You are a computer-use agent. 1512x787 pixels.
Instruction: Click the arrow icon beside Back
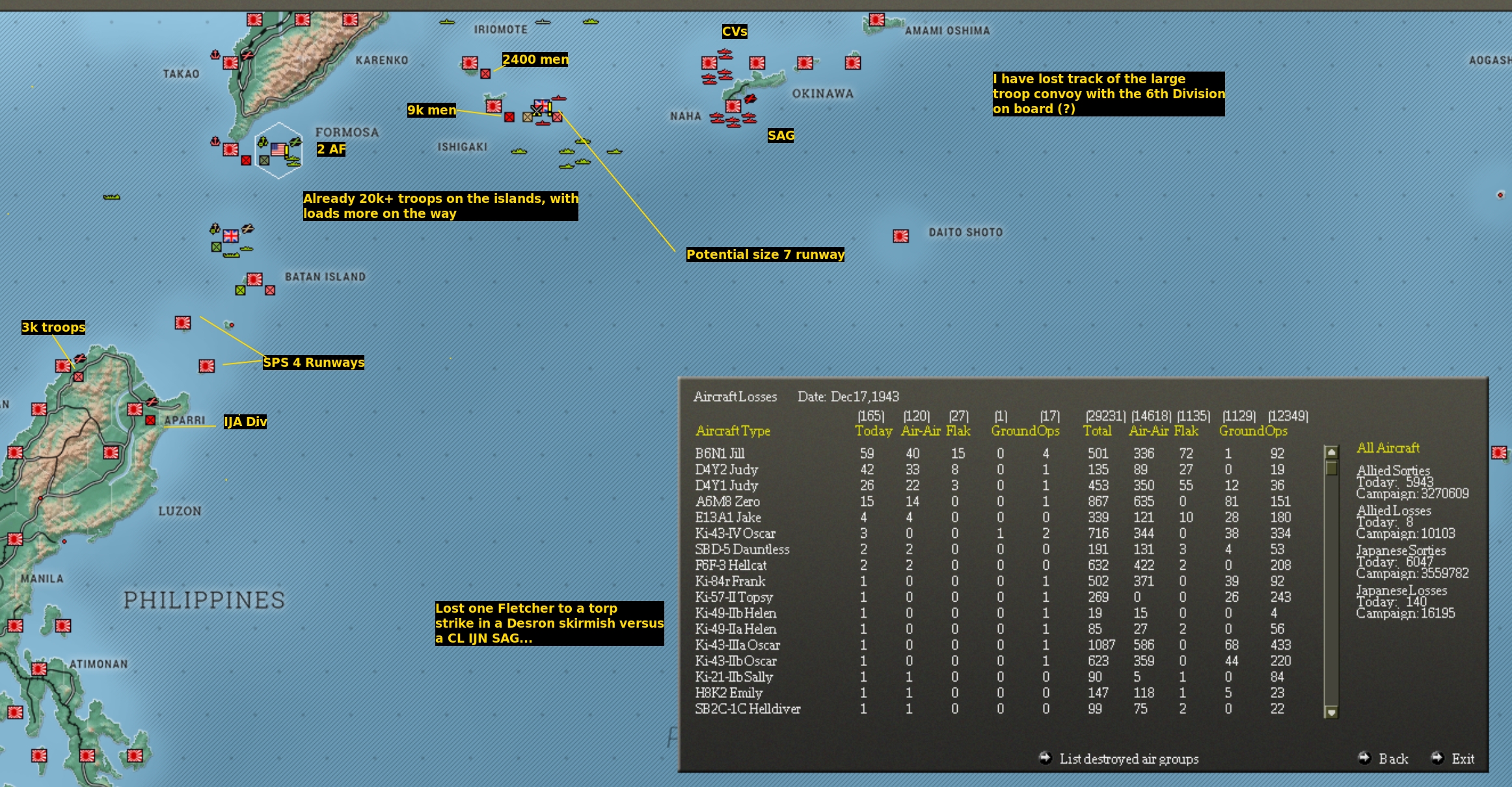1364,757
